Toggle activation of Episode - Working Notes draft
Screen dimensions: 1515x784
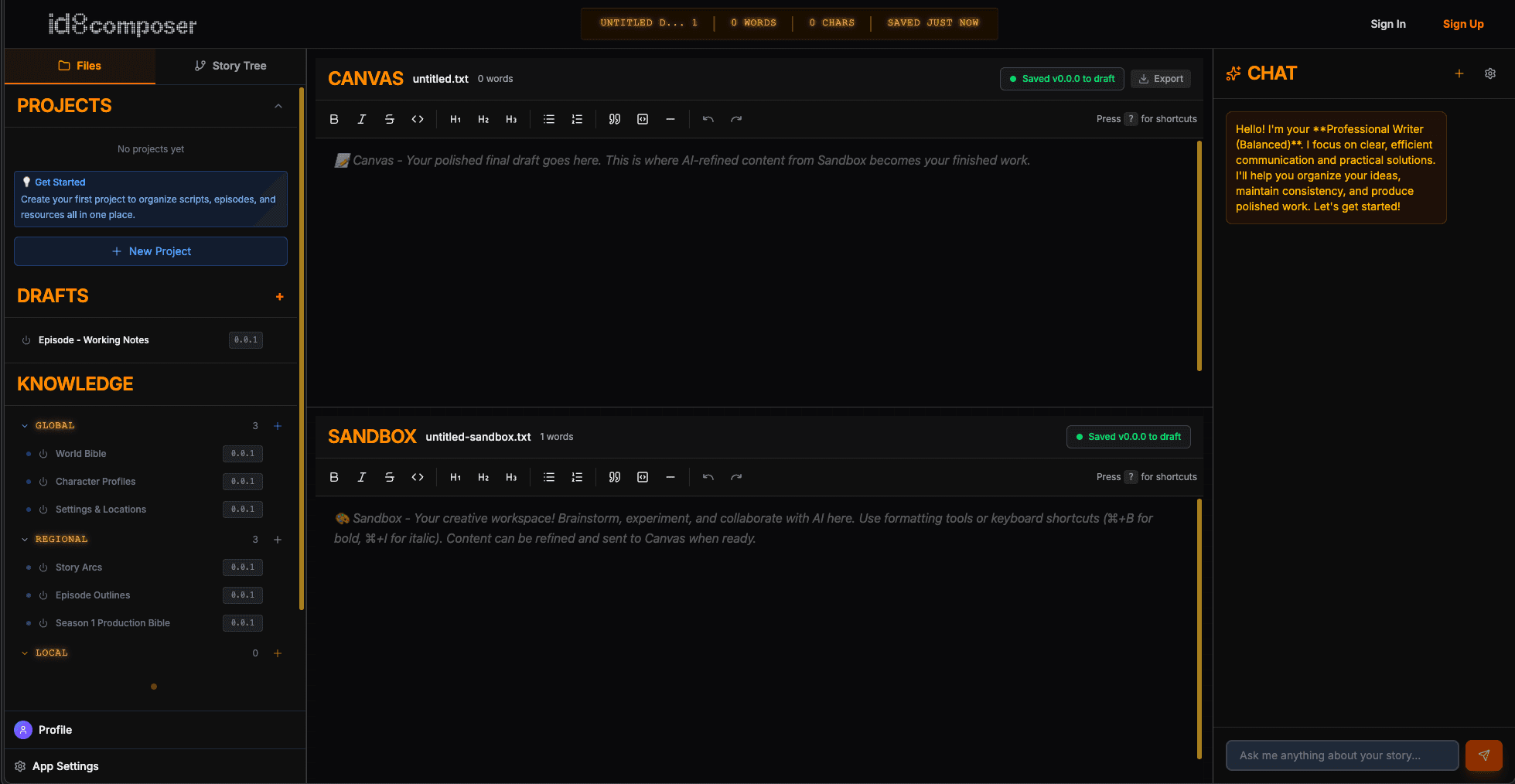click(x=25, y=340)
